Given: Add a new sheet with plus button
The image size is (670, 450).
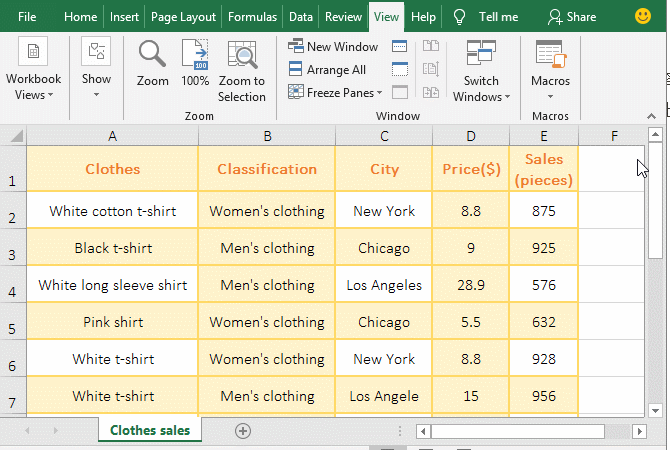Looking at the screenshot, I should coord(243,431).
